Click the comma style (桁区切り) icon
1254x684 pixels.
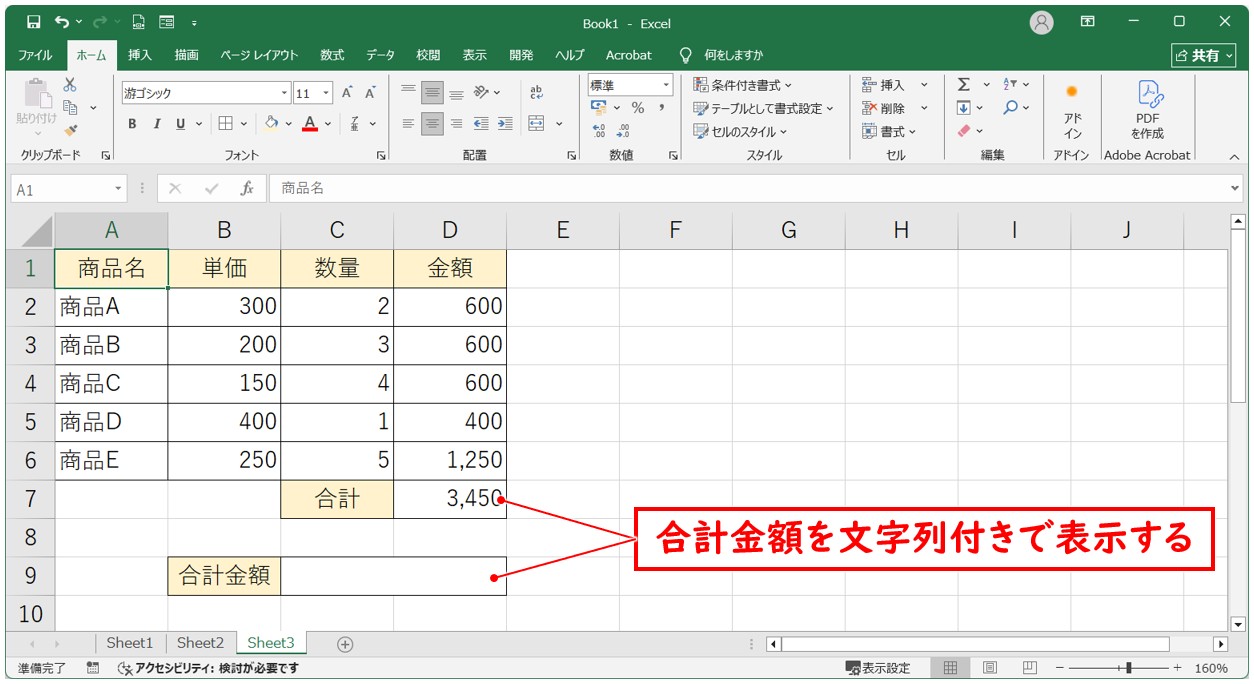(x=661, y=107)
